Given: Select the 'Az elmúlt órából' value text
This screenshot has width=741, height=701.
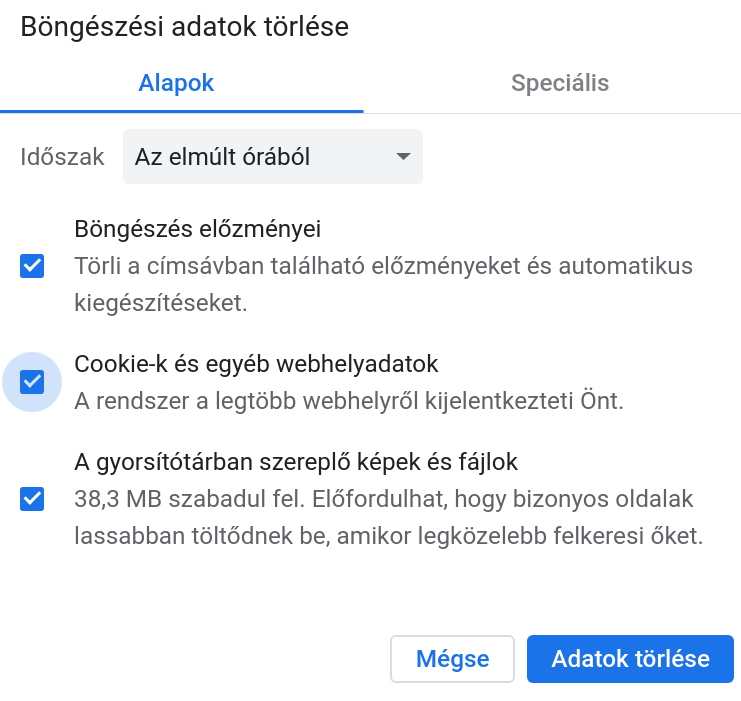Looking at the screenshot, I should click(x=223, y=157).
